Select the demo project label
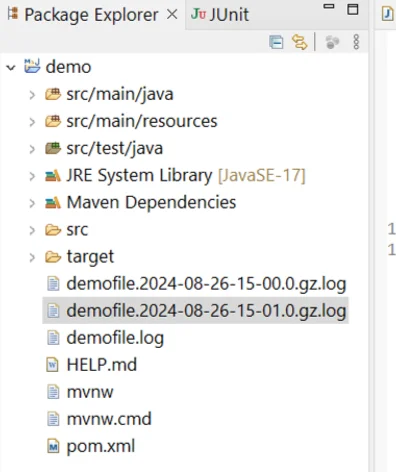 click(68, 67)
